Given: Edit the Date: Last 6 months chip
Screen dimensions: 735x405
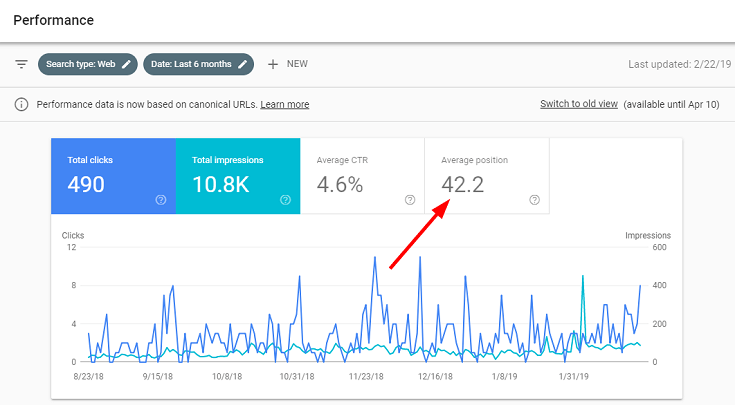Looking at the screenshot, I should tap(242, 64).
